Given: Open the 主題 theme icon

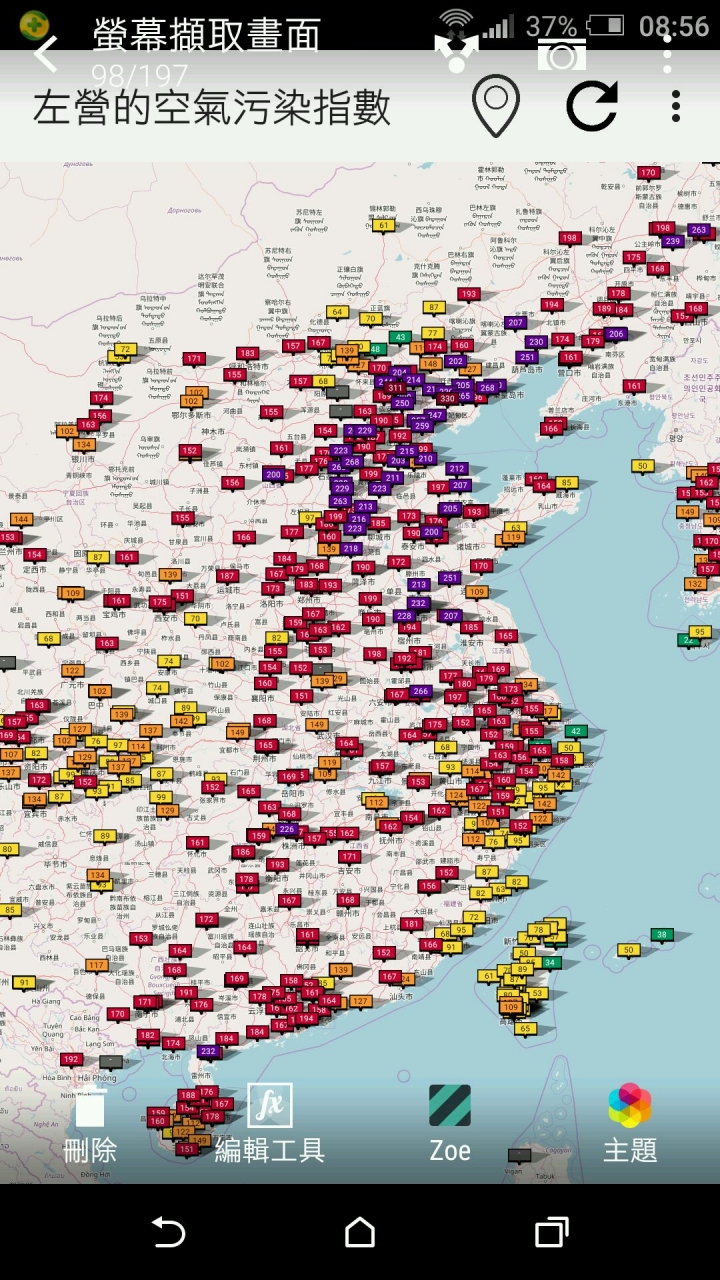Looking at the screenshot, I should (630, 1125).
